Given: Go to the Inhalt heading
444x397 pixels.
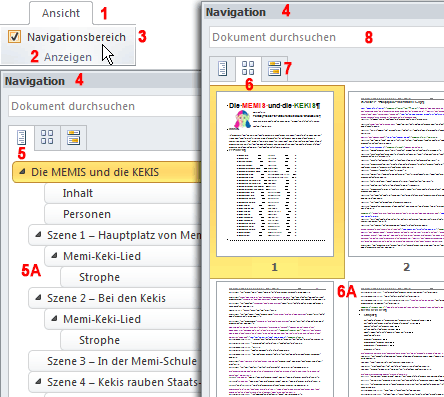Looking at the screenshot, I should [x=123, y=193].
